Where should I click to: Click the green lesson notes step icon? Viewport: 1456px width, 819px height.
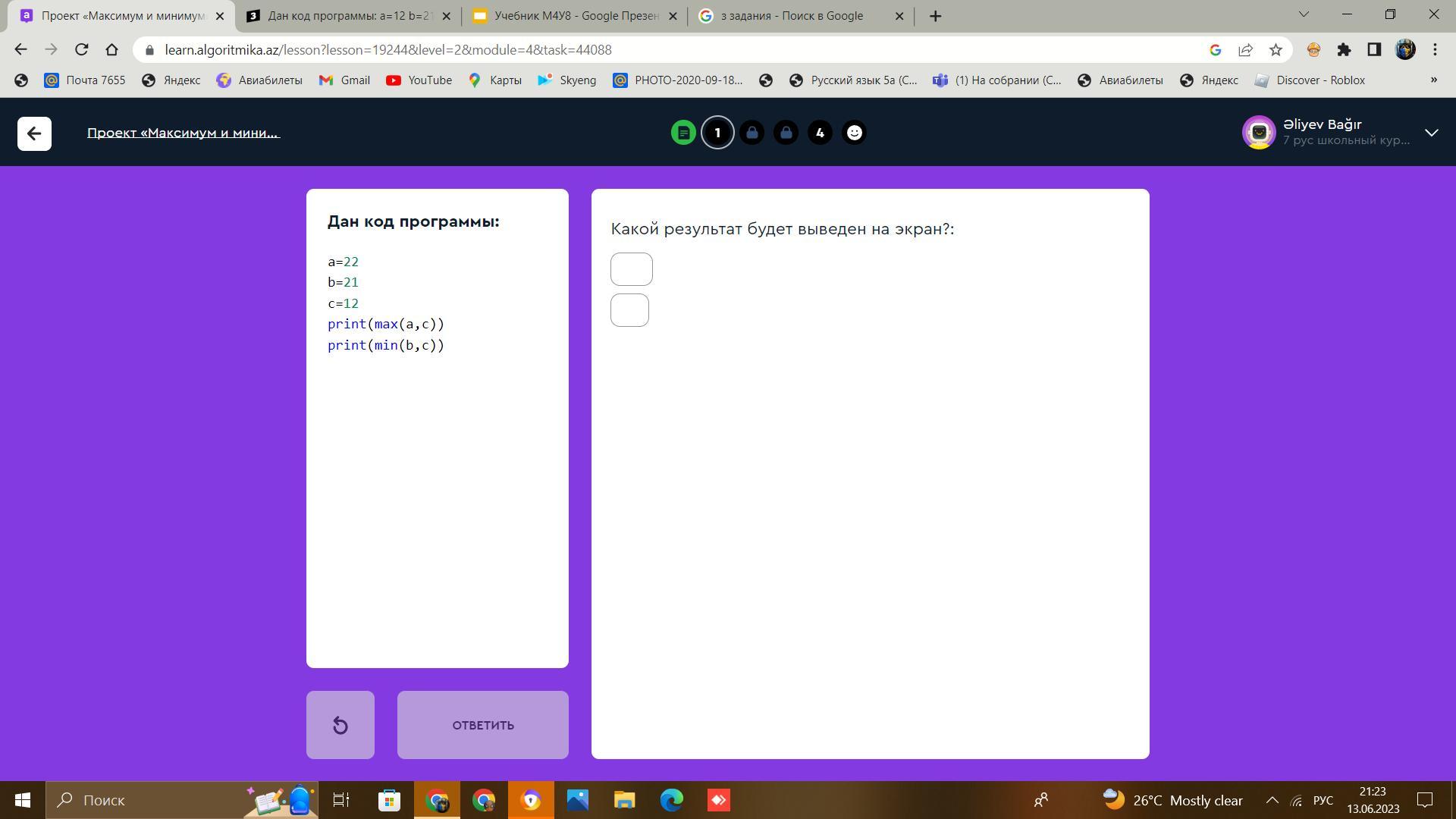coord(683,133)
